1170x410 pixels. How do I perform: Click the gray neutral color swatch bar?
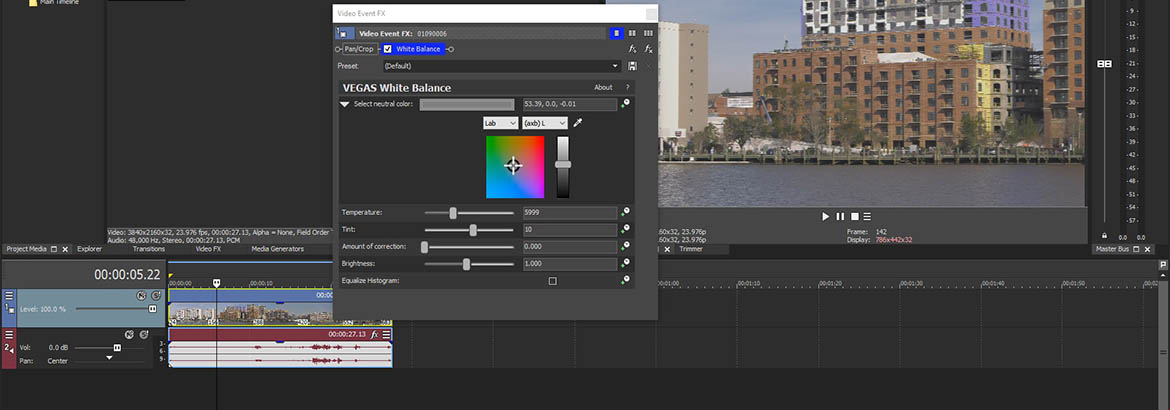click(466, 105)
